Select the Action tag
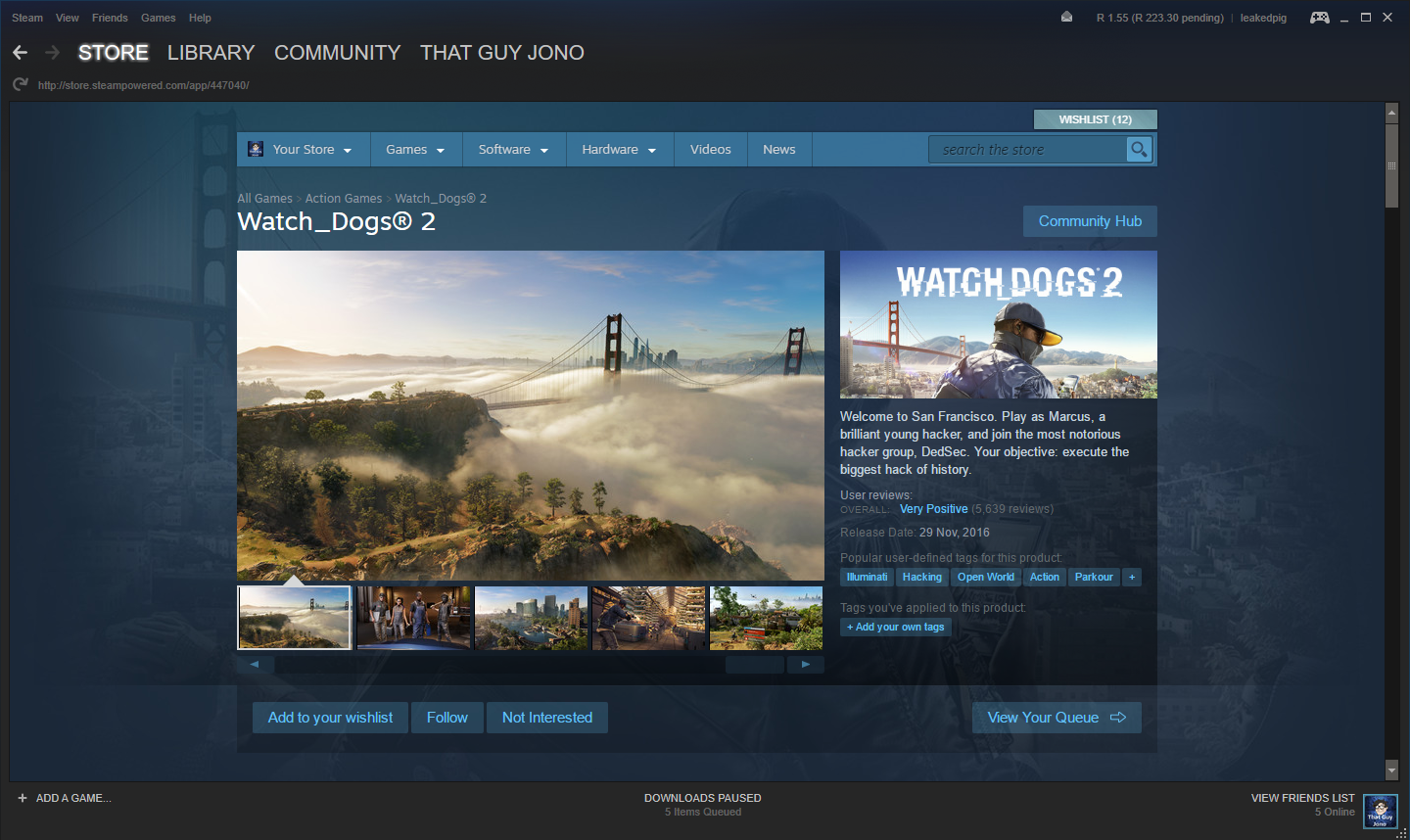 [x=1045, y=578]
